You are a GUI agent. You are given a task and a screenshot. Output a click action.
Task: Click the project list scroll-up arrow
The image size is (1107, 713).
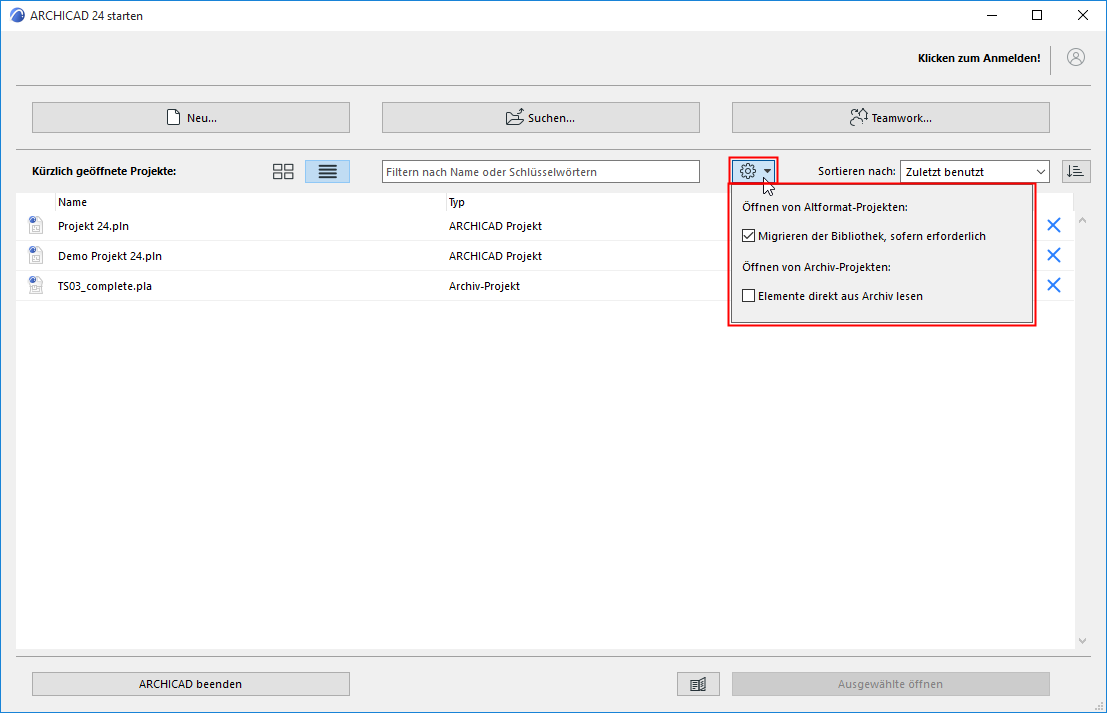coord(1082,220)
